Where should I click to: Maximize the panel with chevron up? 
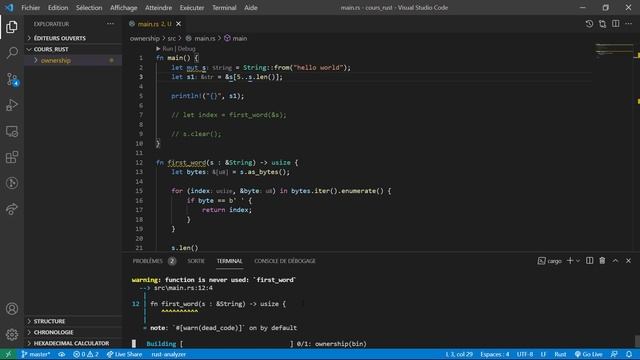click(x=616, y=261)
